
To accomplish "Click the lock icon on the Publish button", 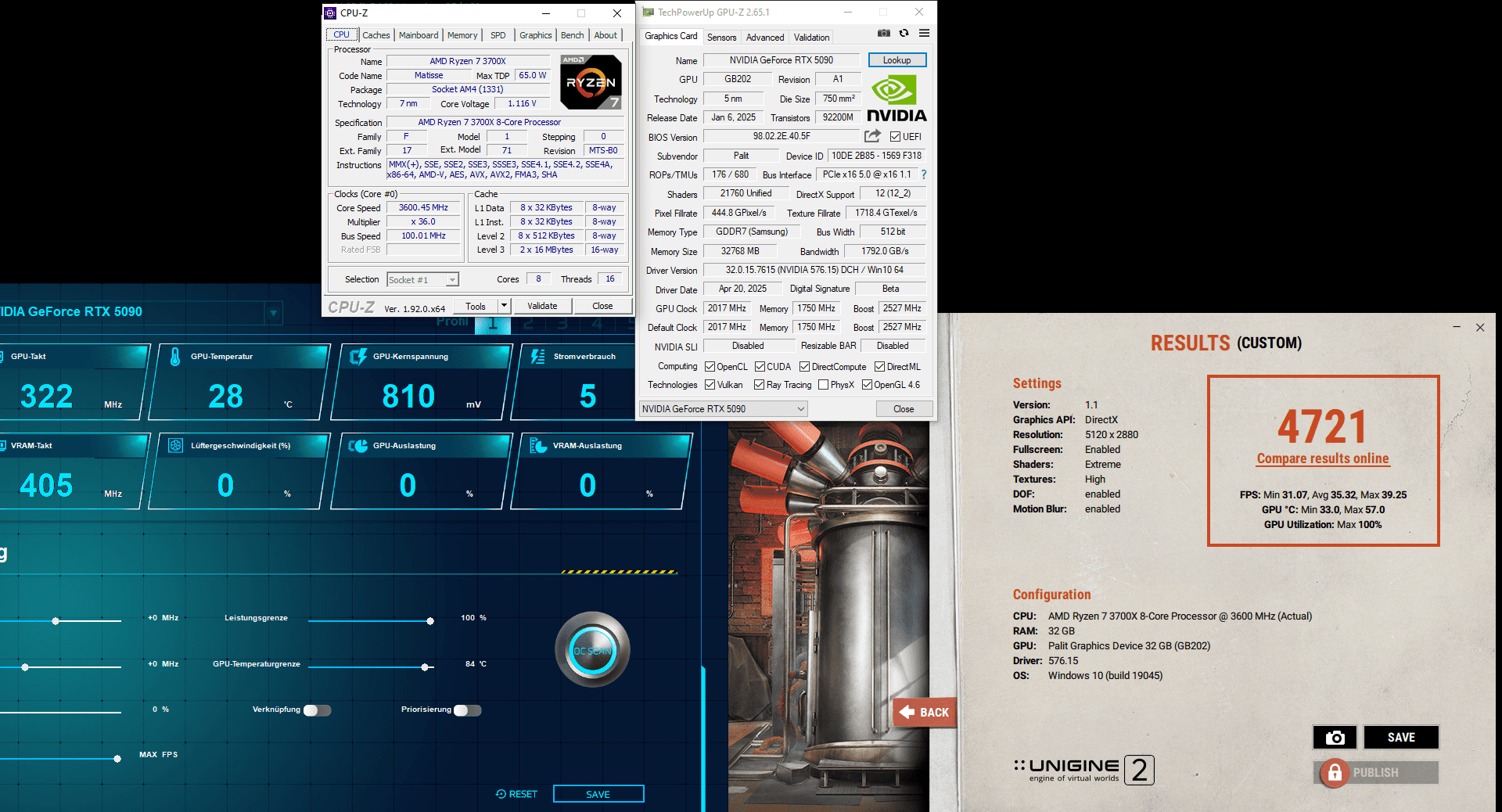I will click(x=1335, y=773).
